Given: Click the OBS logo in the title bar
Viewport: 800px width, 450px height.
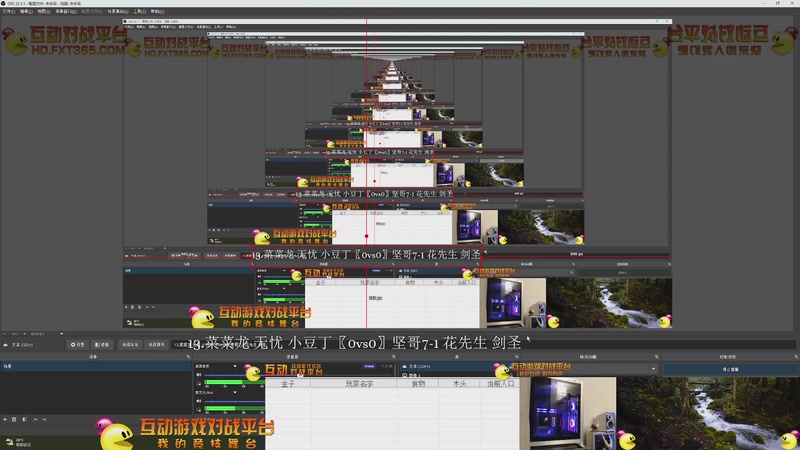Looking at the screenshot, I should pos(3,3).
